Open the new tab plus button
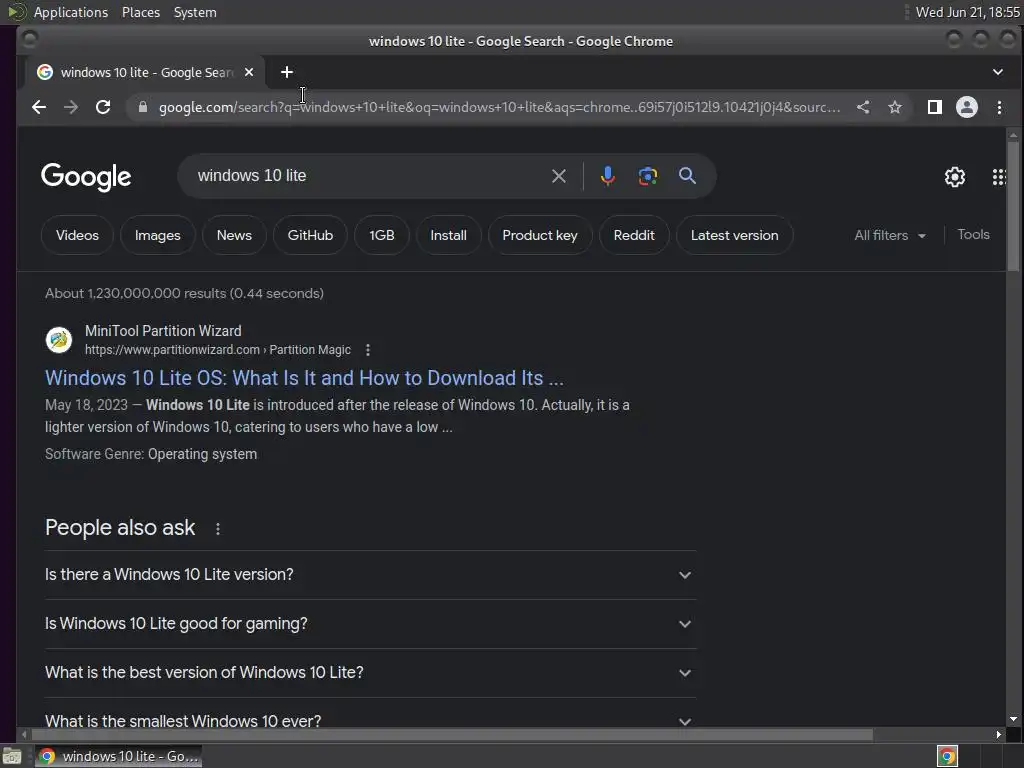The image size is (1024, 768). tap(287, 72)
